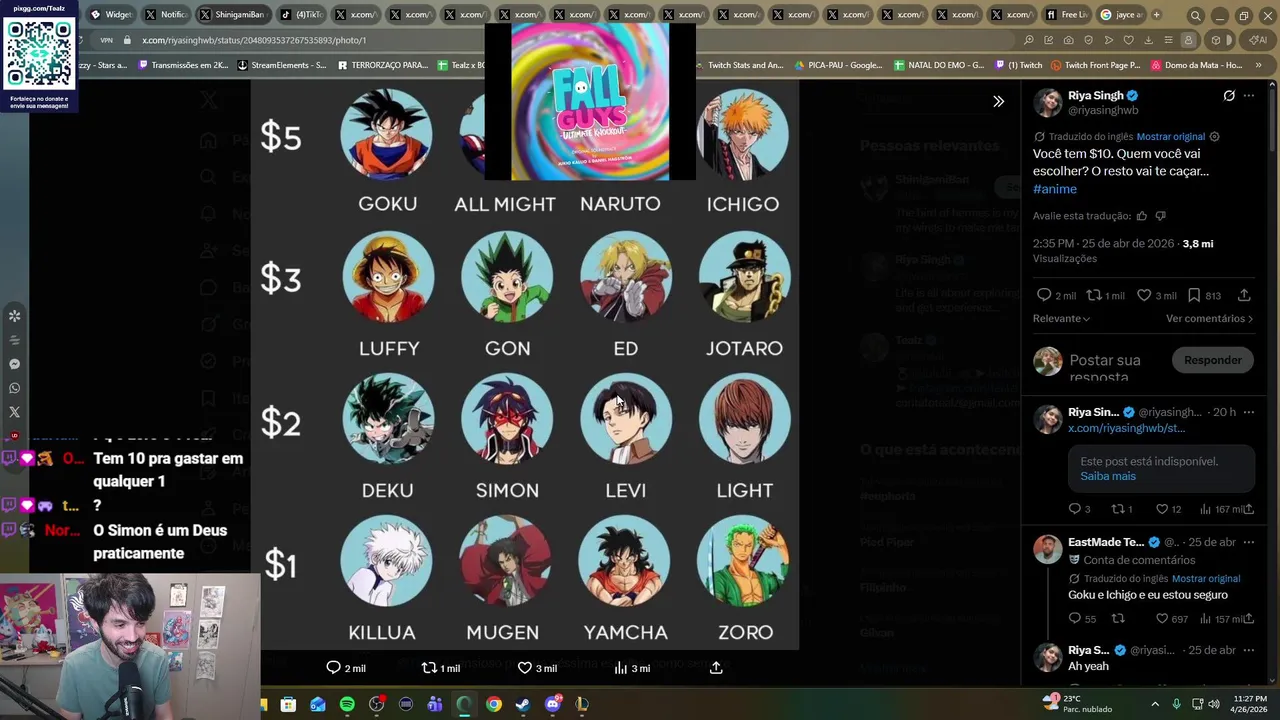The width and height of the screenshot is (1280, 720).
Task: Open League of Legends icon in taskbar
Action: pyautogui.click(x=582, y=704)
